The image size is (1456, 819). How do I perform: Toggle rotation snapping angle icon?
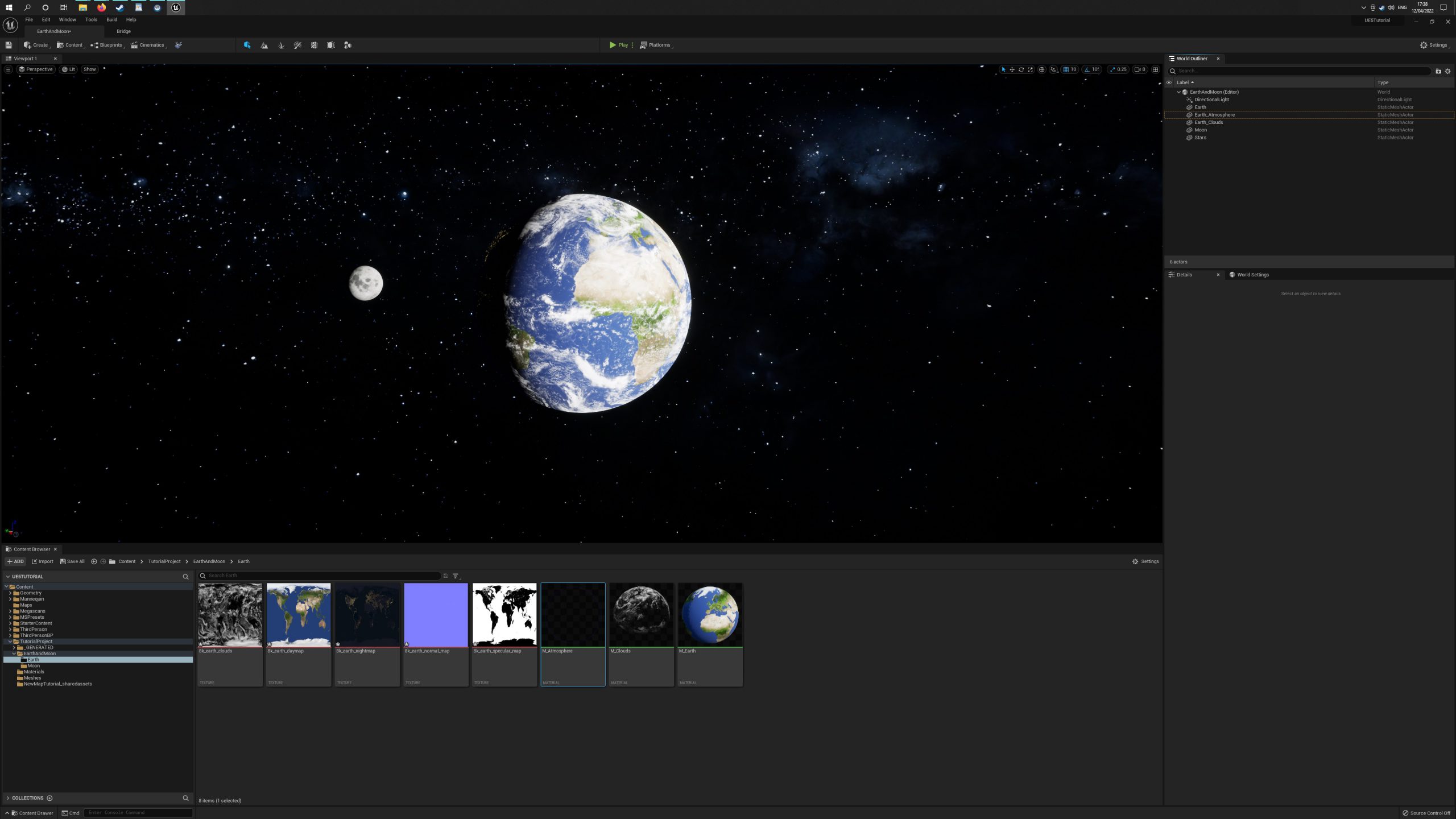(x=1087, y=69)
